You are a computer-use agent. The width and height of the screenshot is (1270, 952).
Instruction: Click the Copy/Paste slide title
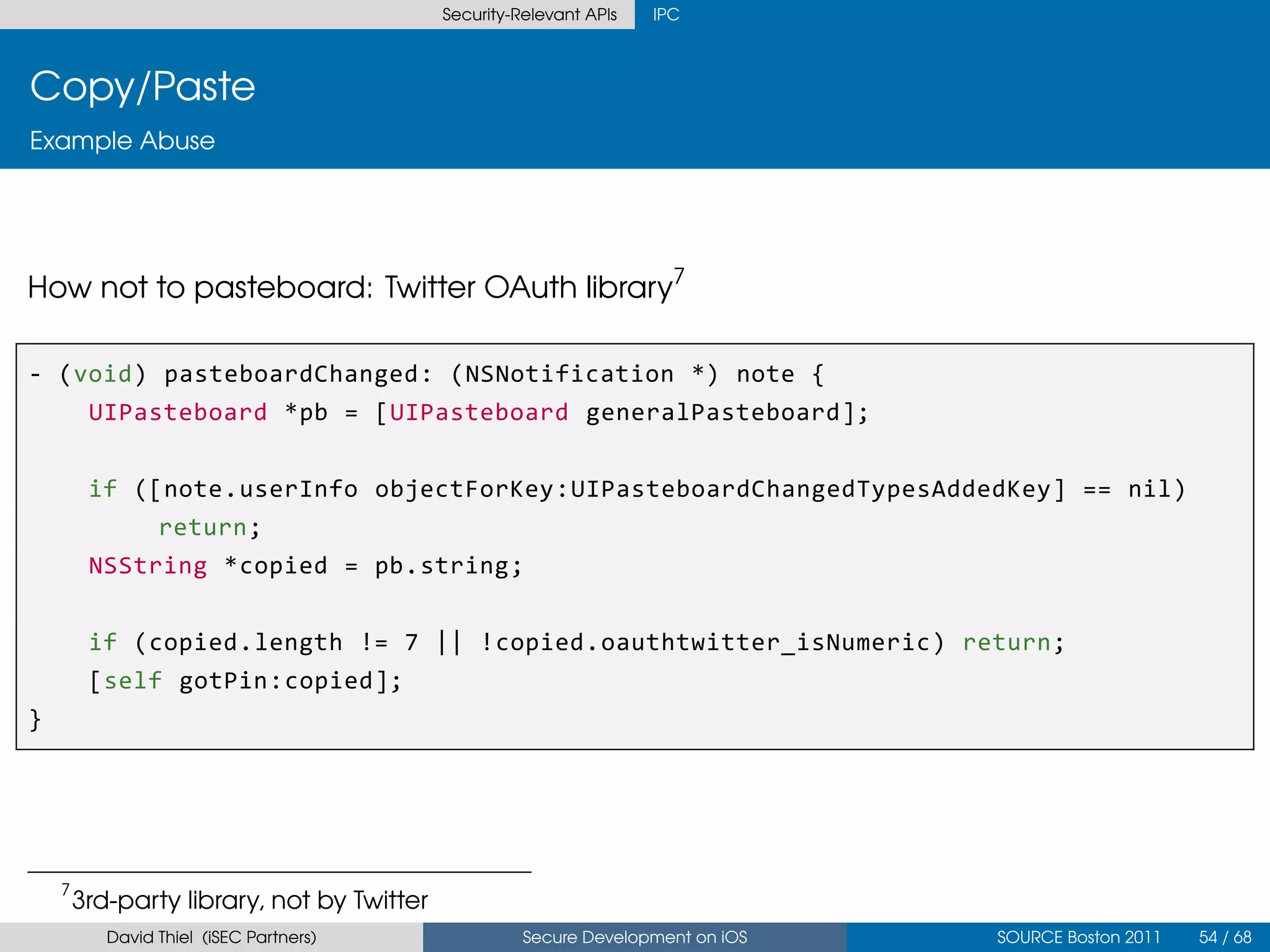coord(143,86)
